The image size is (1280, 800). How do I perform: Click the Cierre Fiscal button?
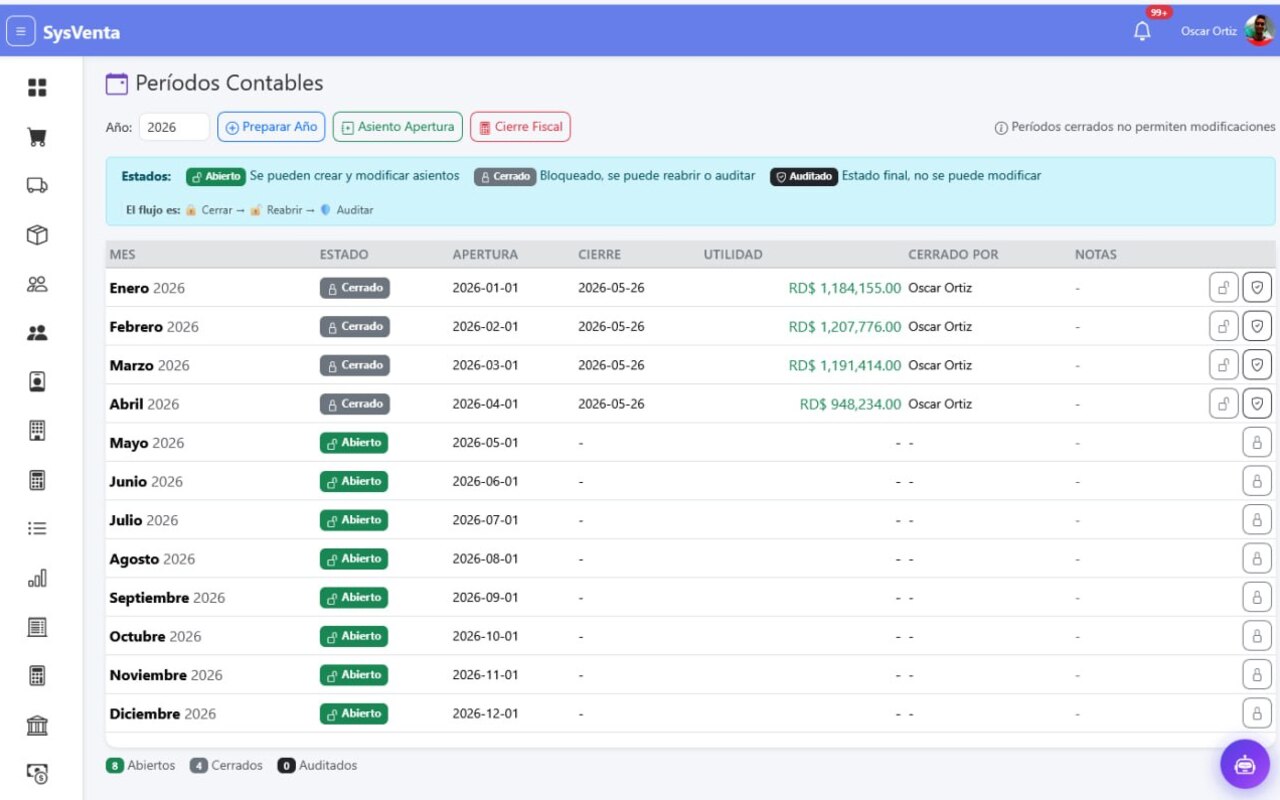(520, 127)
